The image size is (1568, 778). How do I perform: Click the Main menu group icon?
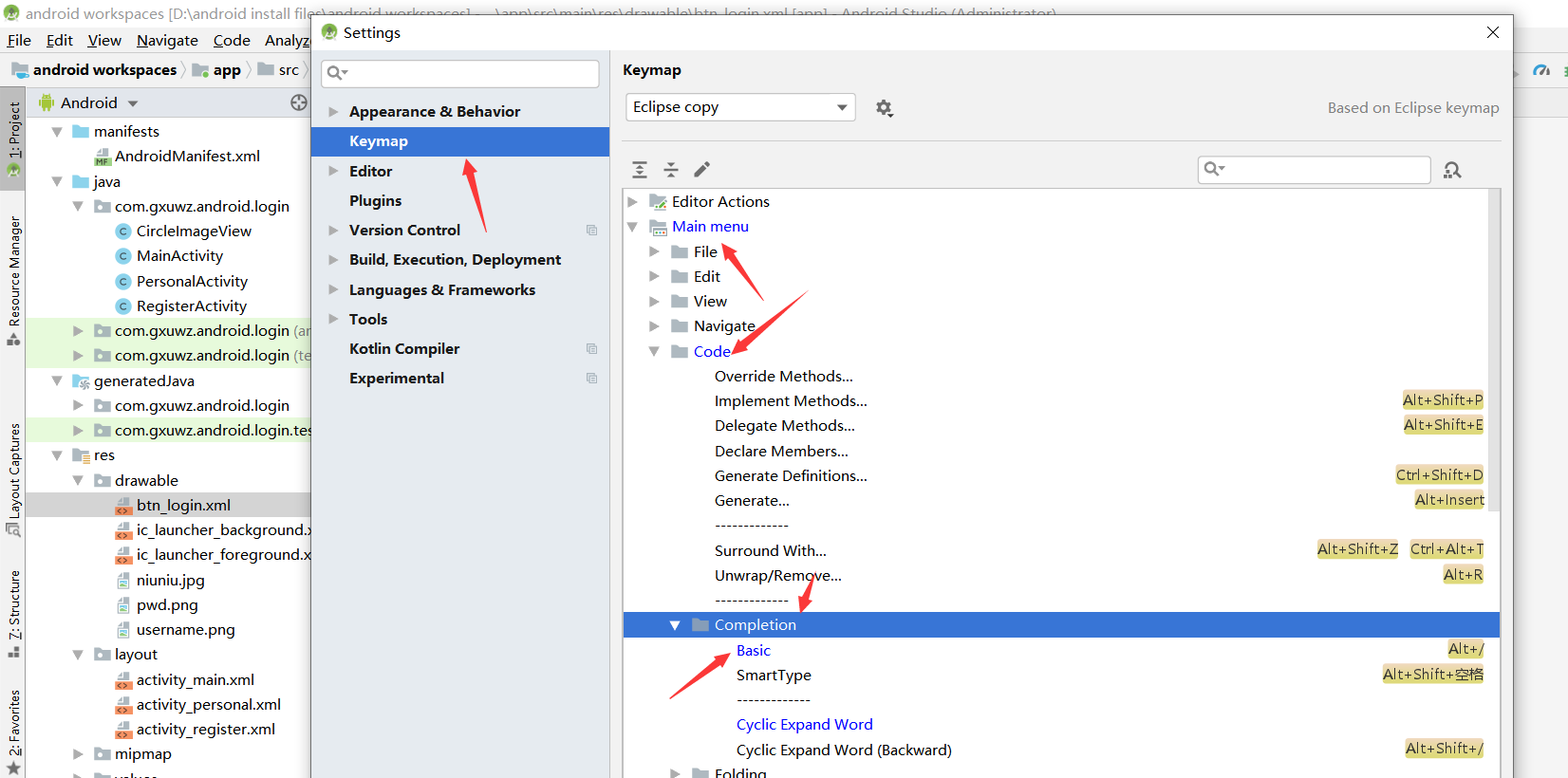pyautogui.click(x=658, y=227)
